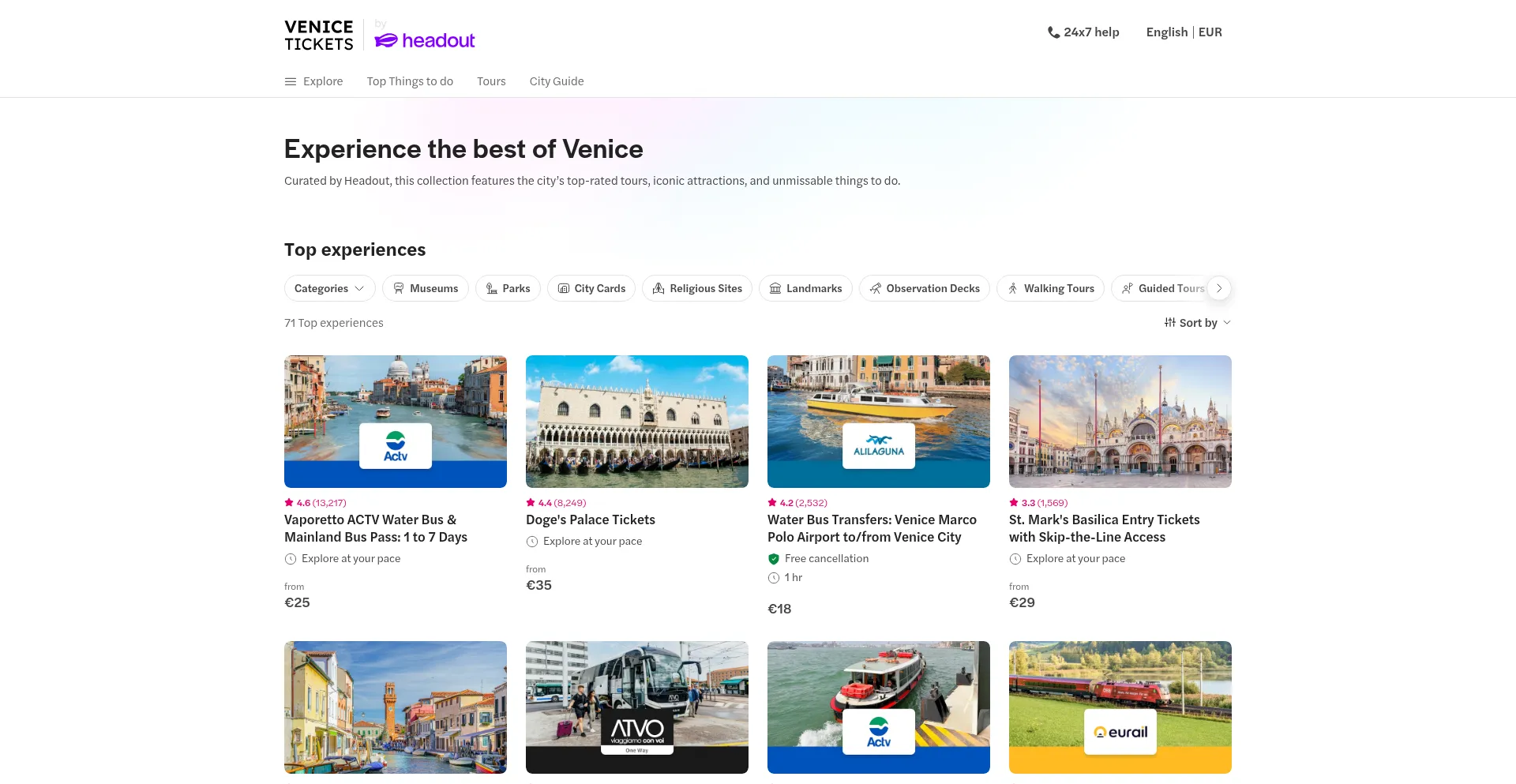Open the Explore menu
1516x784 pixels.
(x=313, y=81)
